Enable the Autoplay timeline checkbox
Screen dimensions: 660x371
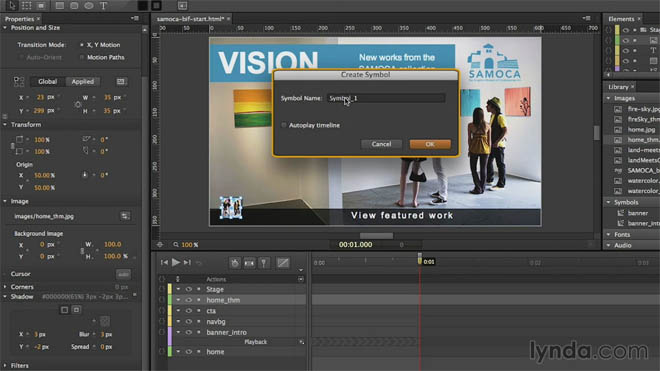coord(284,125)
